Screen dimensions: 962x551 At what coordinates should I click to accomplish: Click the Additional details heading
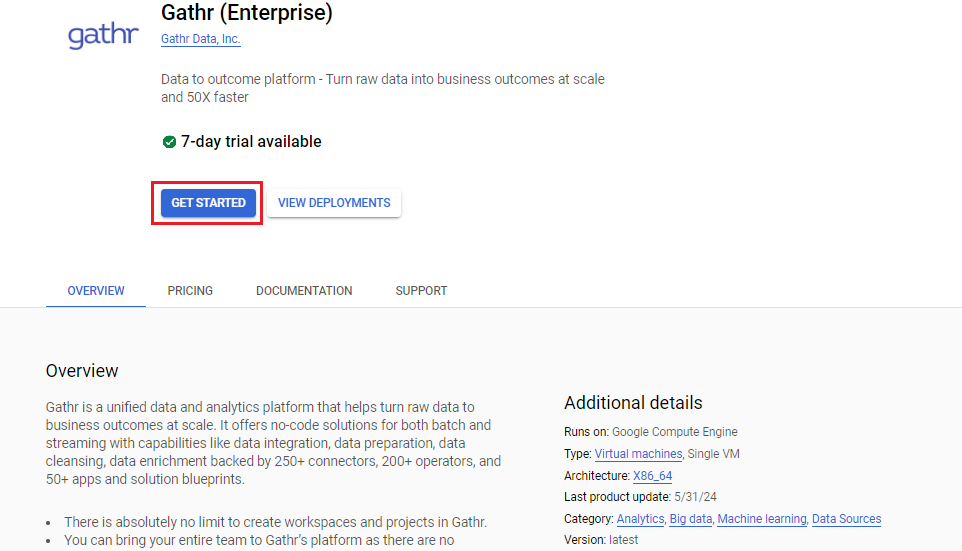point(633,403)
